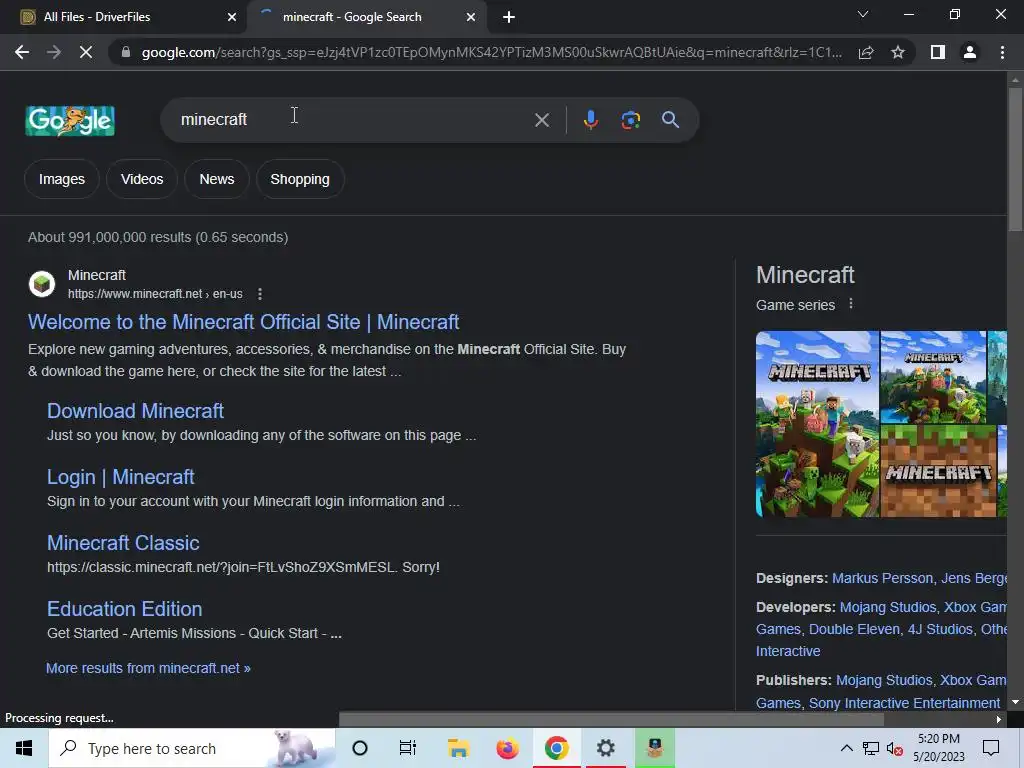Viewport: 1024px width, 768px height.
Task: Open Settings gear in taskbar
Action: pyautogui.click(x=605, y=748)
